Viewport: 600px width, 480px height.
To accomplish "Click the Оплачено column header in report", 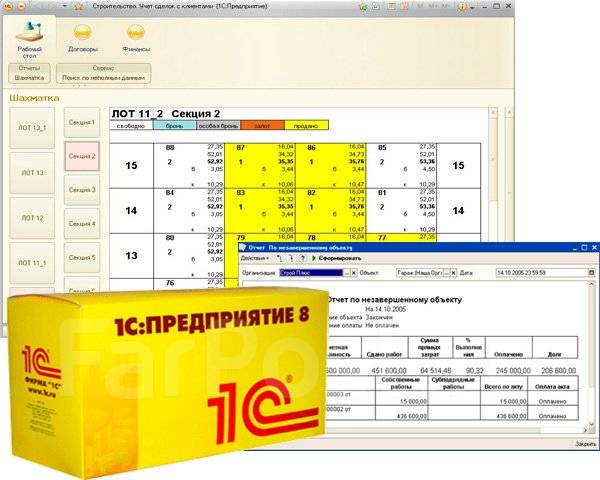I will (x=509, y=348).
